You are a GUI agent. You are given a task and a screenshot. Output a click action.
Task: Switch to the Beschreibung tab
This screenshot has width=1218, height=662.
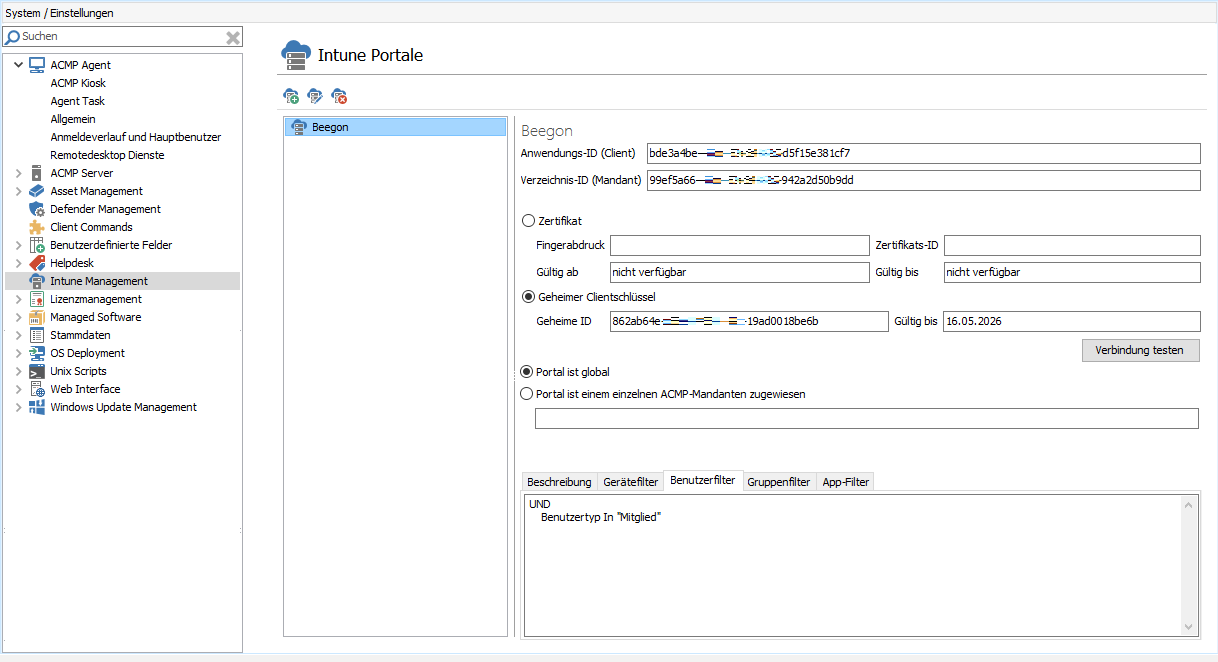[559, 482]
